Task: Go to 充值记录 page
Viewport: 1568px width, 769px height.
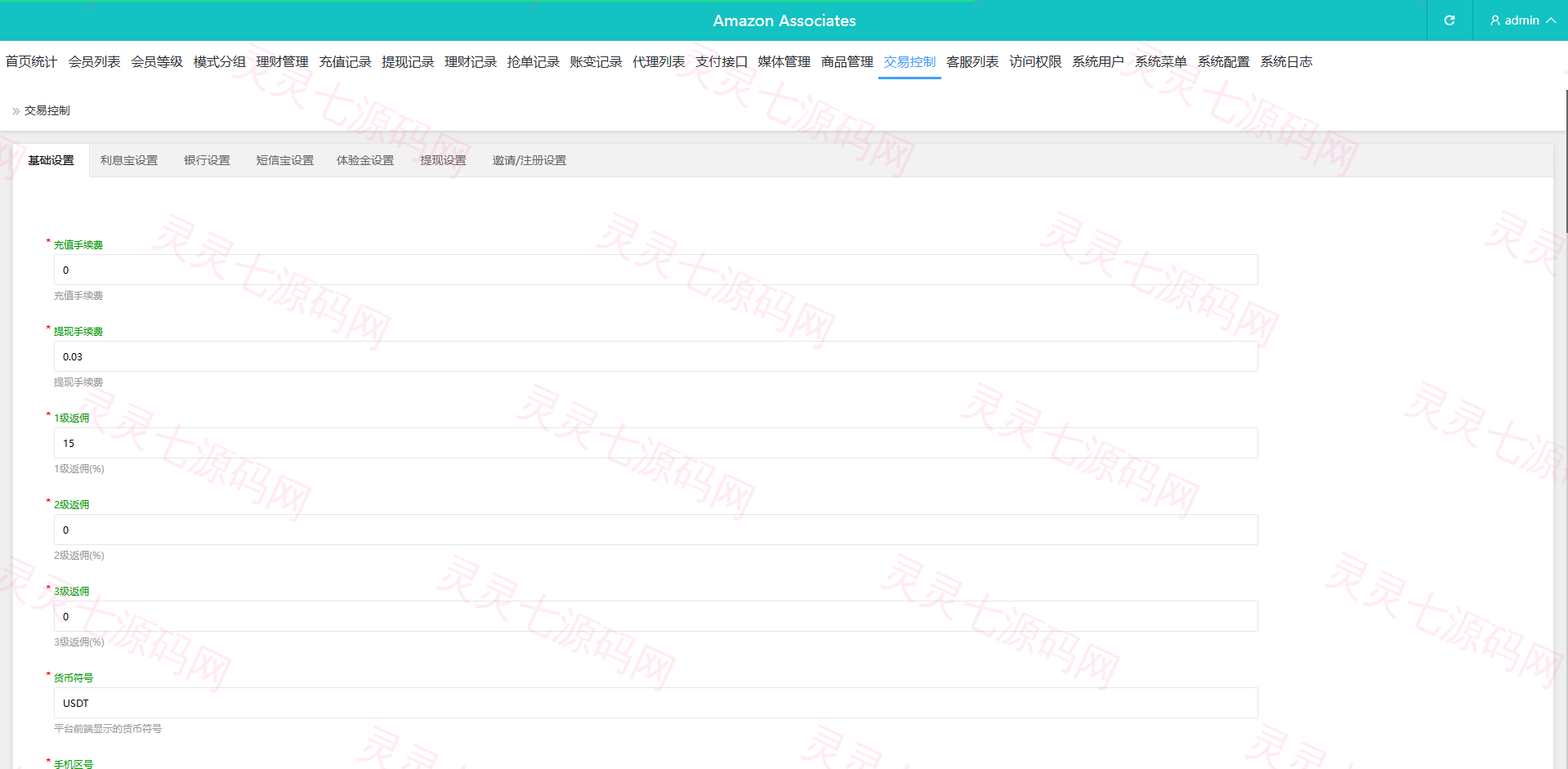Action: 345,62
